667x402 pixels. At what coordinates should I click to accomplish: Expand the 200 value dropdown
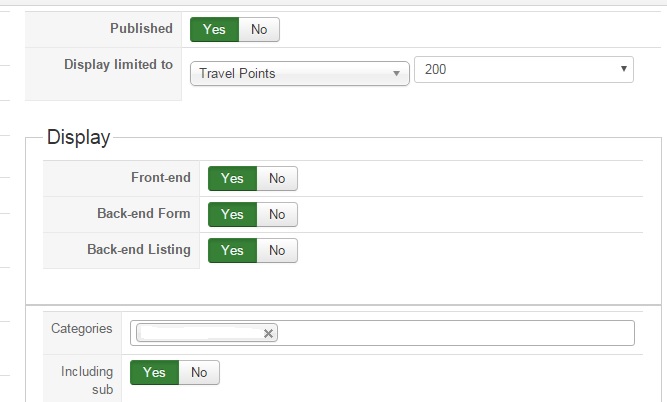[x=523, y=69]
